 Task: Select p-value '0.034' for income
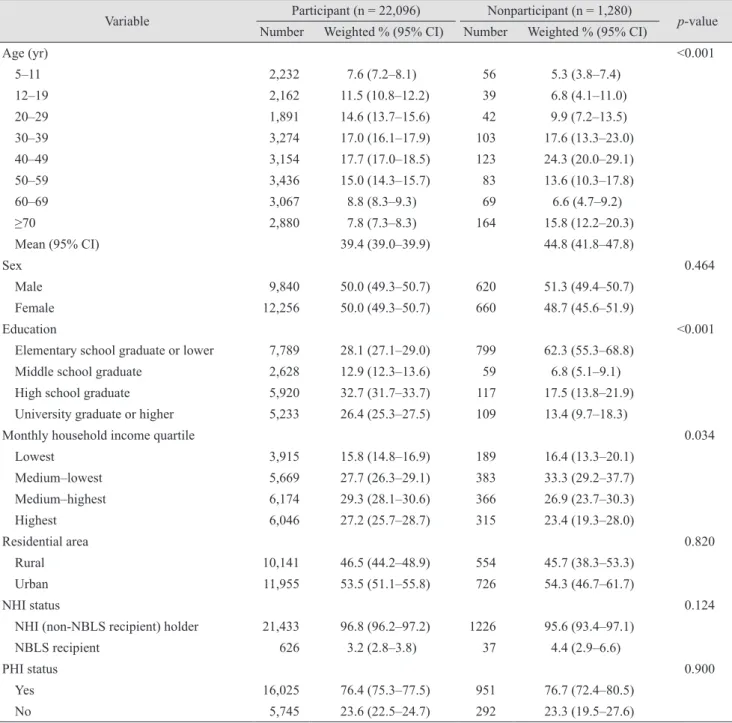699,435
